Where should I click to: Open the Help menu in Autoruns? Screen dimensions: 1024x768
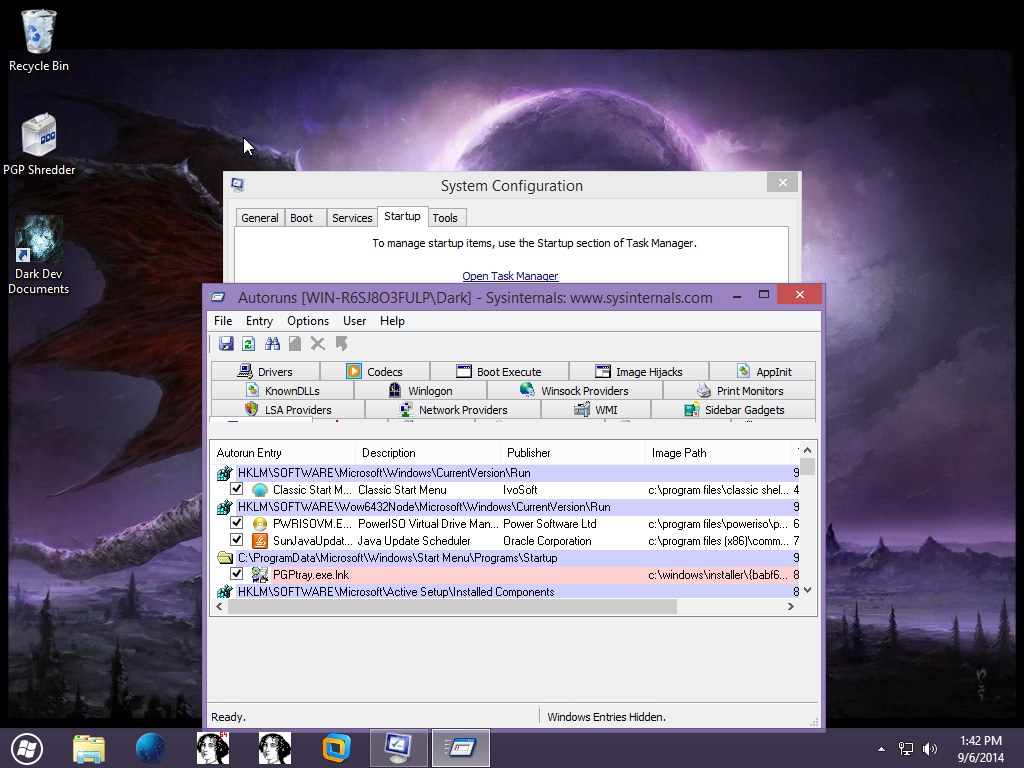click(392, 321)
